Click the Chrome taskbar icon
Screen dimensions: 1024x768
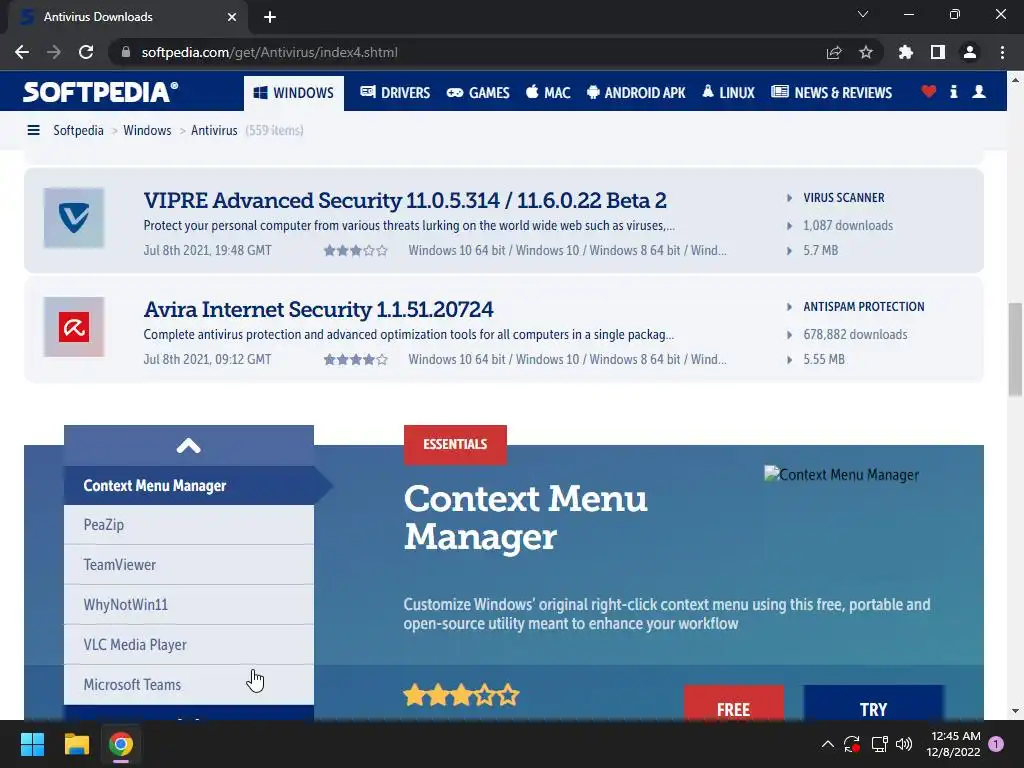point(121,744)
